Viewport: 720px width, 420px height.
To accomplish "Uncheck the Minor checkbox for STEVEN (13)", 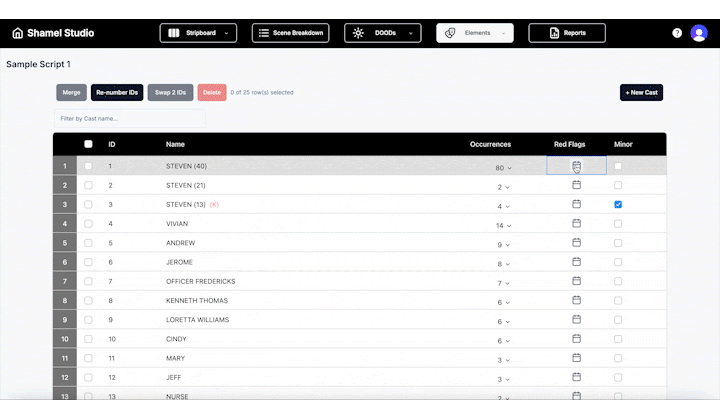I will (x=618, y=204).
